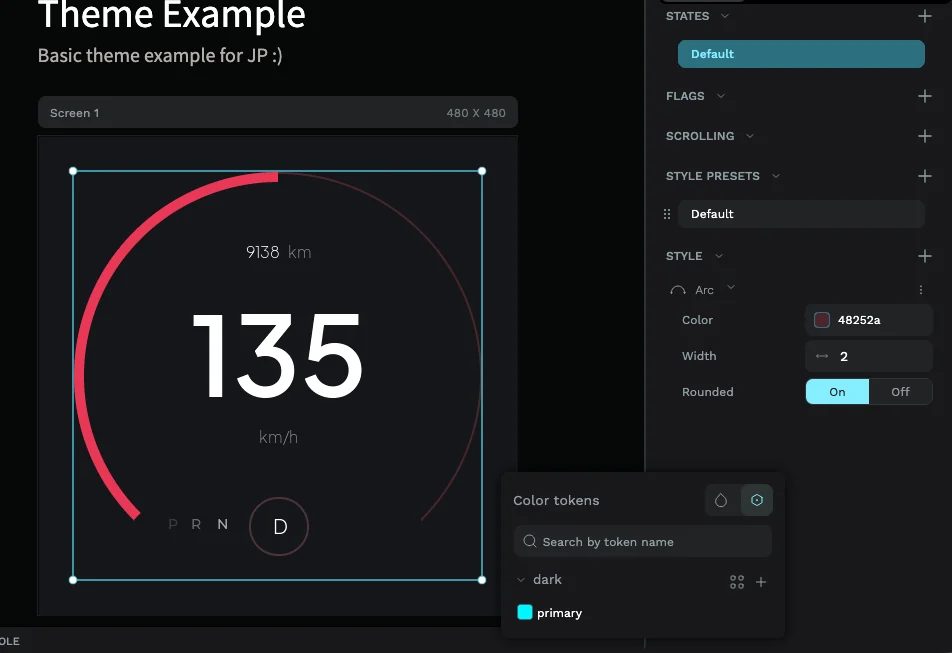Select the R gear letter
The image size is (952, 653).
196,524
